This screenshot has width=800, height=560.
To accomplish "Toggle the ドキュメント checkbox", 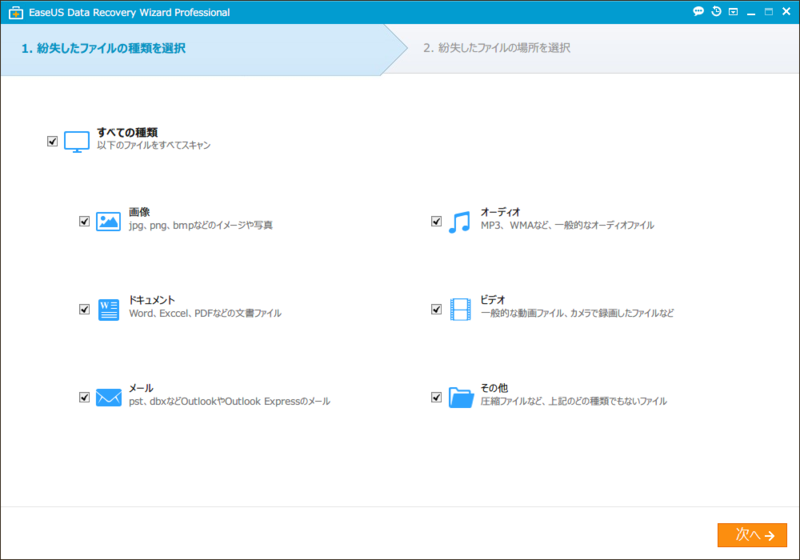I will (x=84, y=310).
